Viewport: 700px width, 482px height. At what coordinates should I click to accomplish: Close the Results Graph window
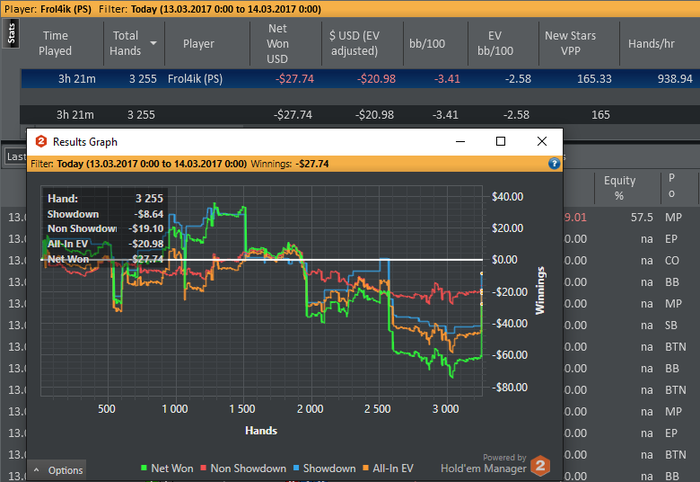[542, 141]
